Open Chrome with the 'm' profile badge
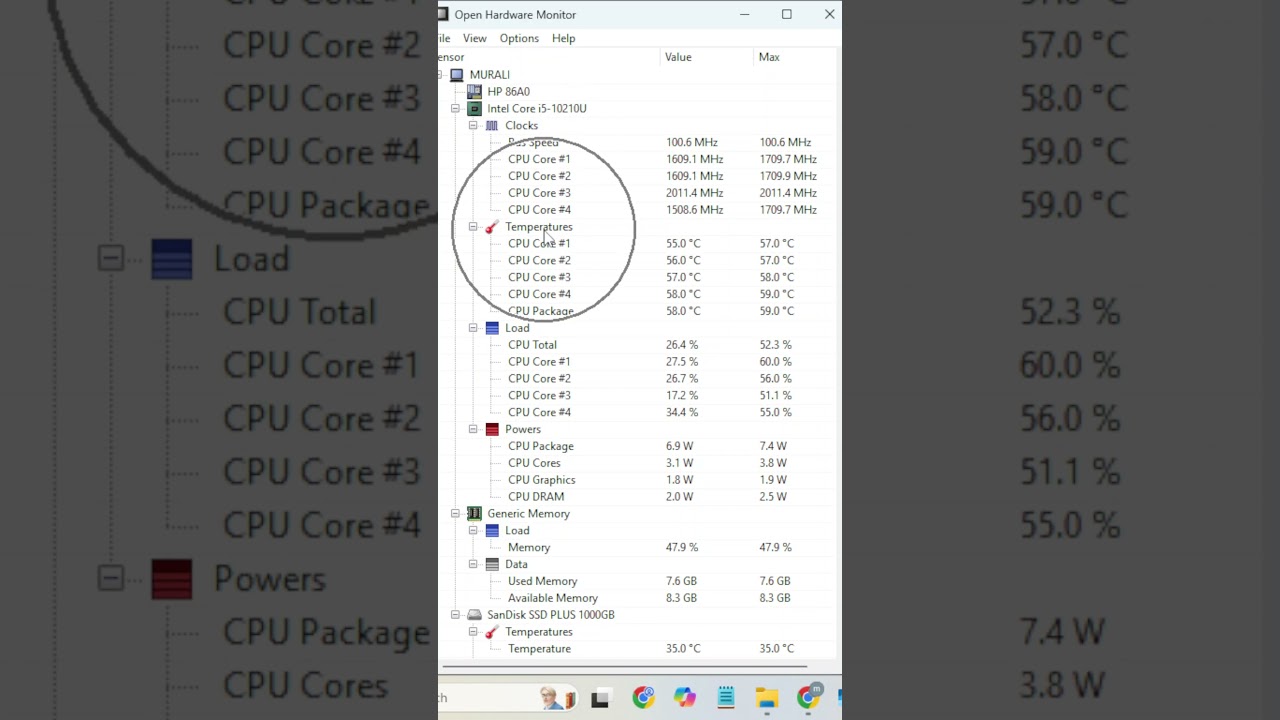Screen dimensions: 1280x720 pyautogui.click(x=808, y=697)
